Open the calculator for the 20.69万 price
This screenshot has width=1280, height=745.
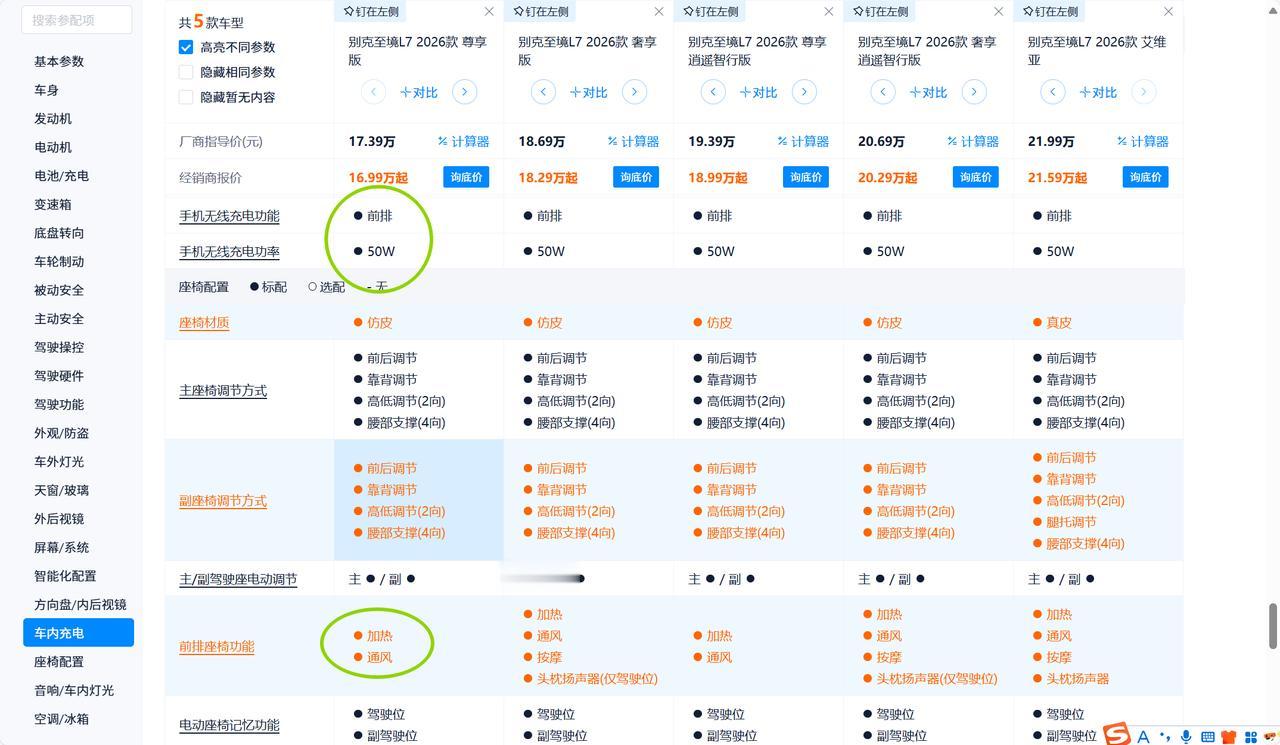tap(973, 141)
